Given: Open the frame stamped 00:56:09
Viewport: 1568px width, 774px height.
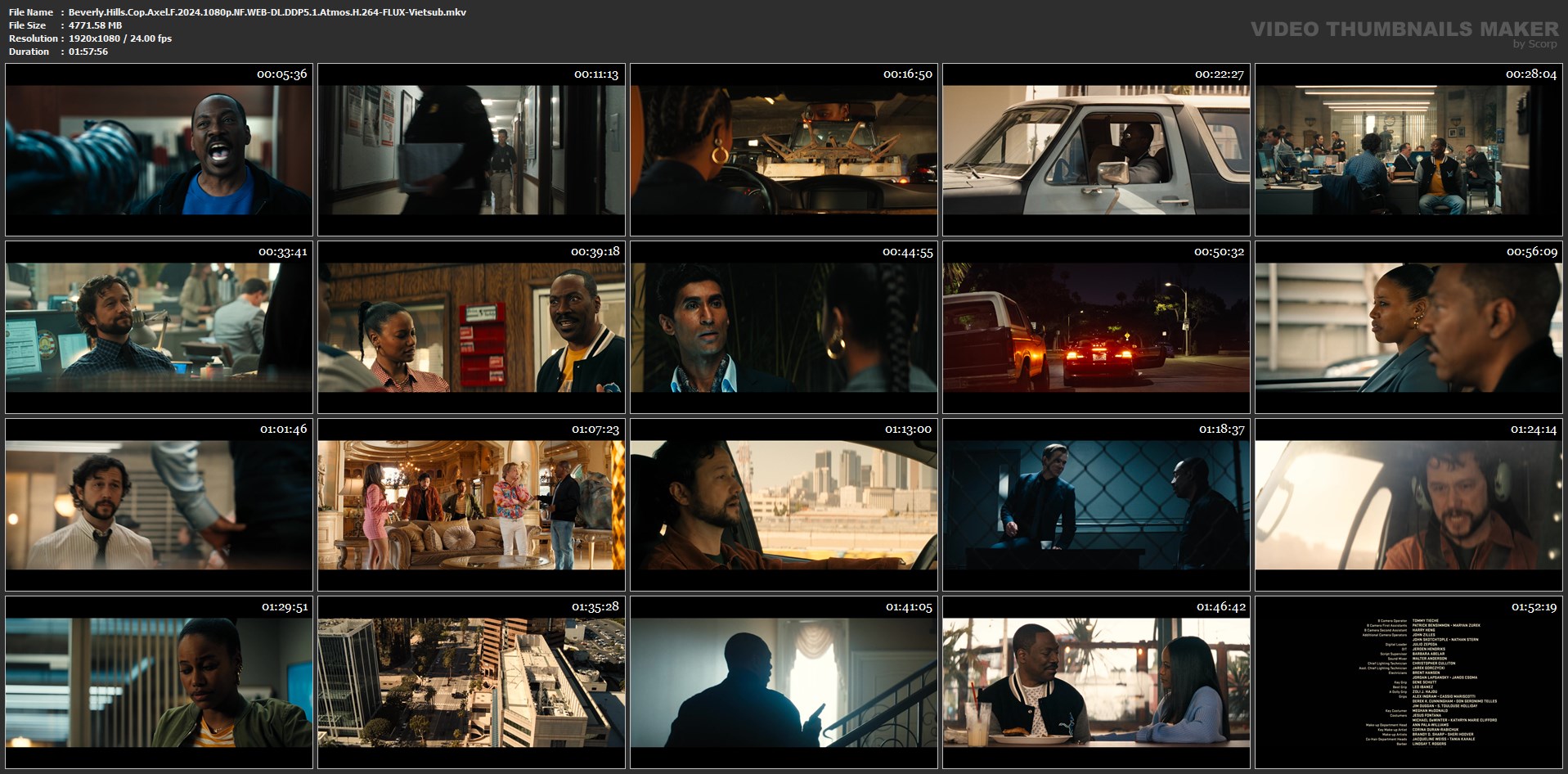Looking at the screenshot, I should 1409,327.
